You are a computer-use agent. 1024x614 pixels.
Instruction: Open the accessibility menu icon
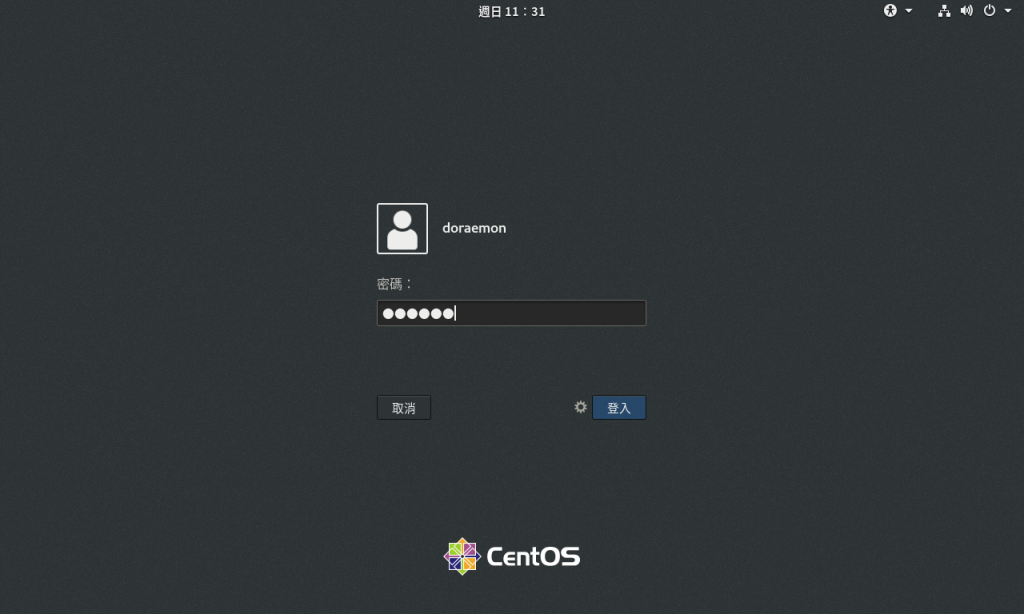coord(890,10)
